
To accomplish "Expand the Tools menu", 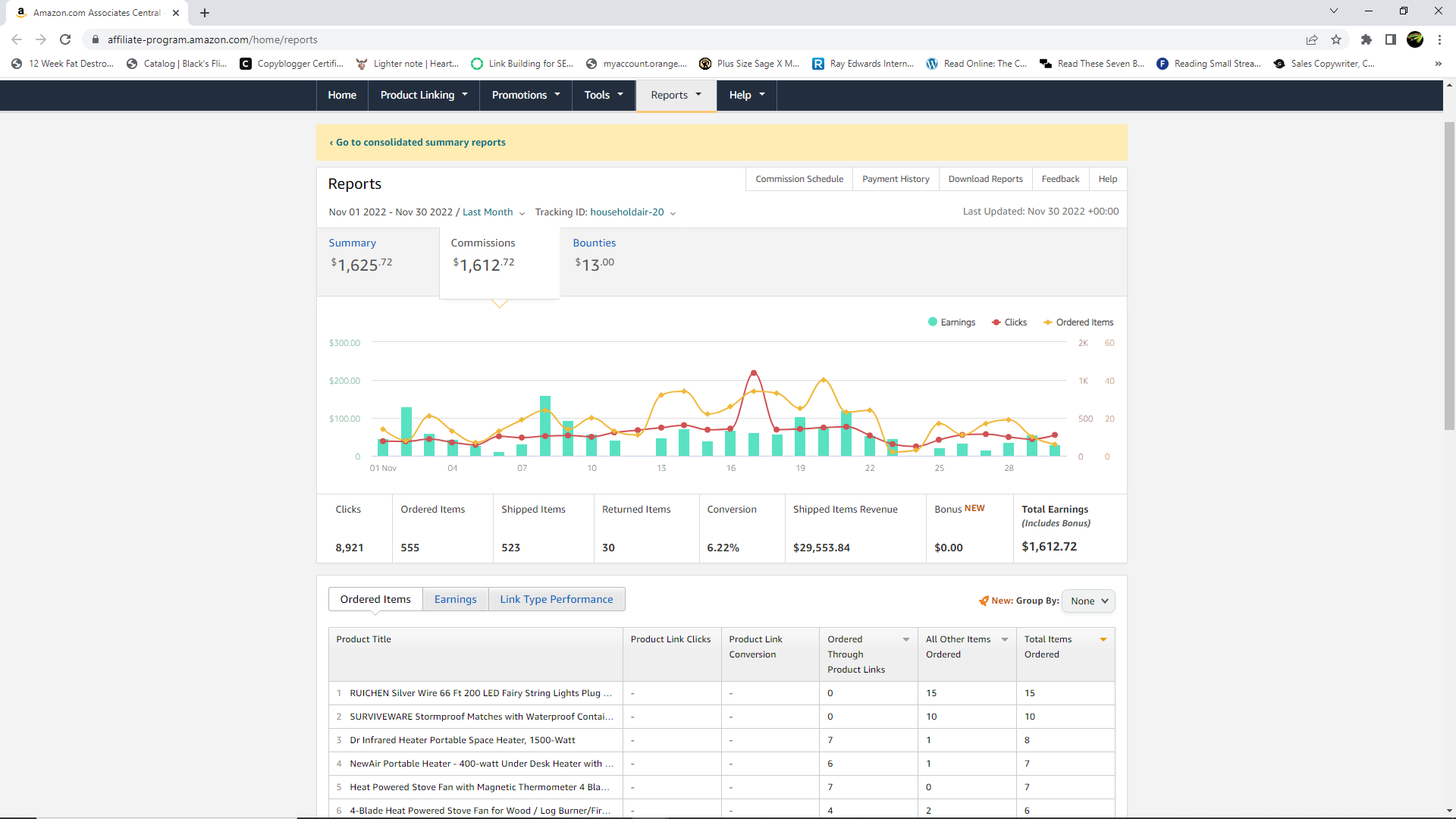I will pyautogui.click(x=604, y=95).
